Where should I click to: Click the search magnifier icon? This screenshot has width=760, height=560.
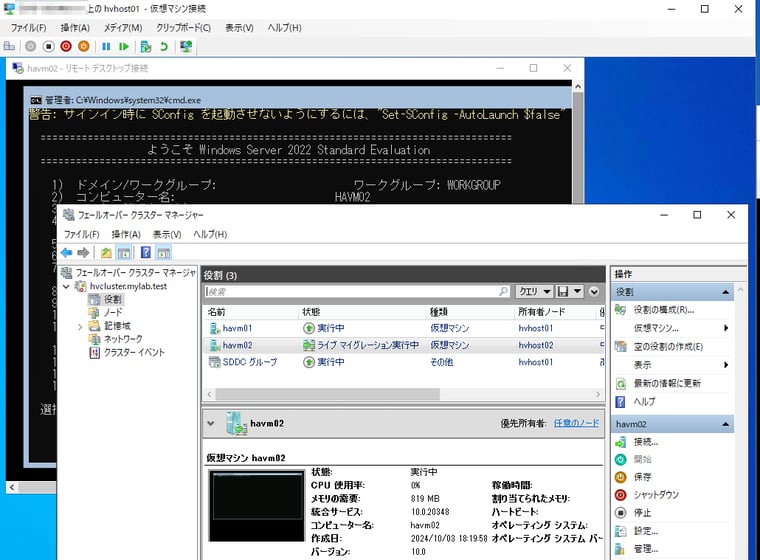click(x=504, y=291)
